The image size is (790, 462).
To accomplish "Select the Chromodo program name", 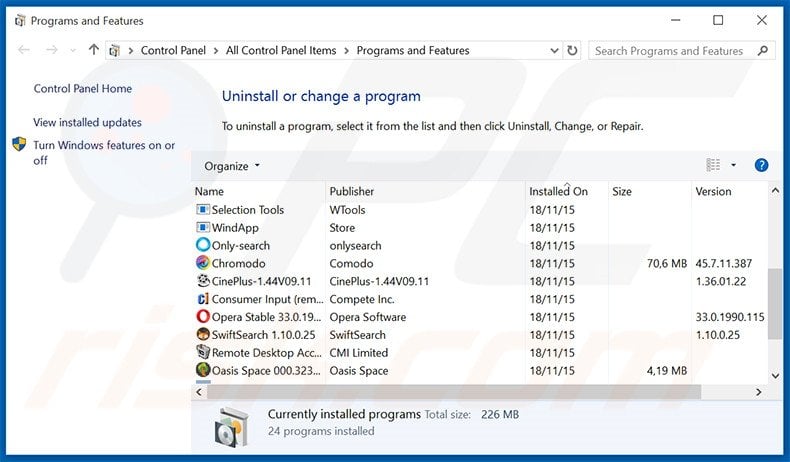I will [x=238, y=263].
